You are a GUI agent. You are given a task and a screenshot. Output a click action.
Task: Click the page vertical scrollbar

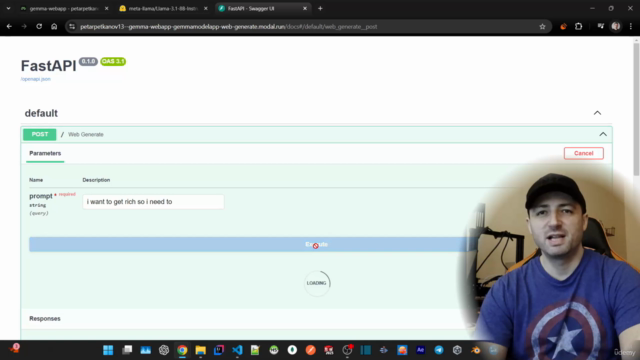636,110
